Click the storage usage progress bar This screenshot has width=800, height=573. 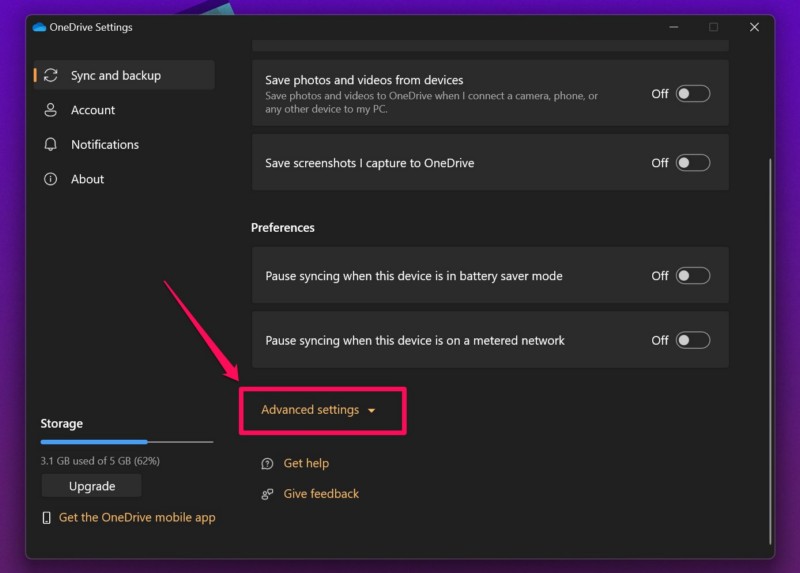(x=126, y=441)
